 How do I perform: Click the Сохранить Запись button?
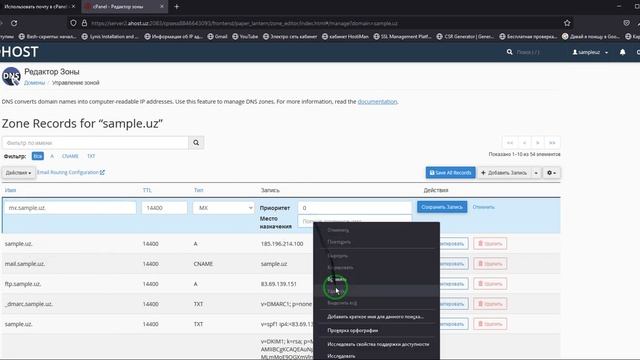click(x=442, y=207)
